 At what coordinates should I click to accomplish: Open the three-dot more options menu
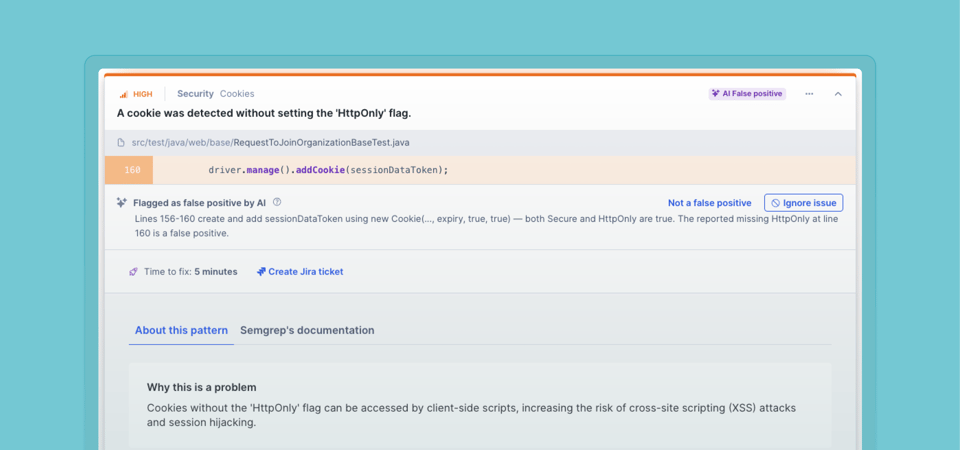(x=809, y=94)
